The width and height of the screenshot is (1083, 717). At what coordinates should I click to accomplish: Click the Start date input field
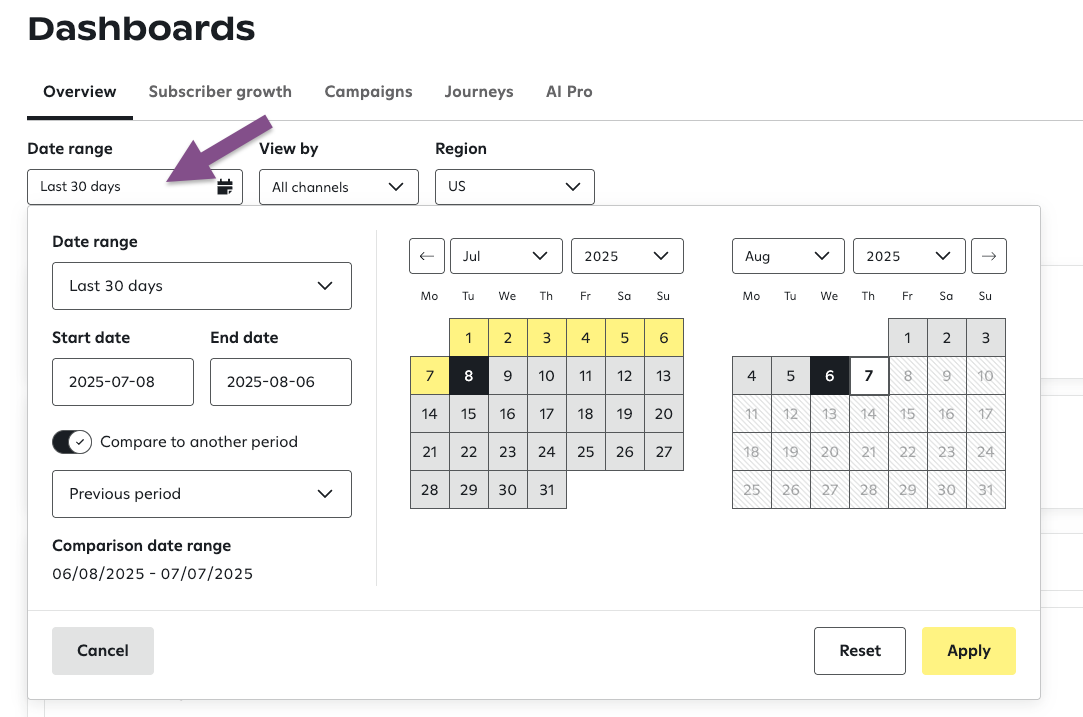pyautogui.click(x=123, y=382)
